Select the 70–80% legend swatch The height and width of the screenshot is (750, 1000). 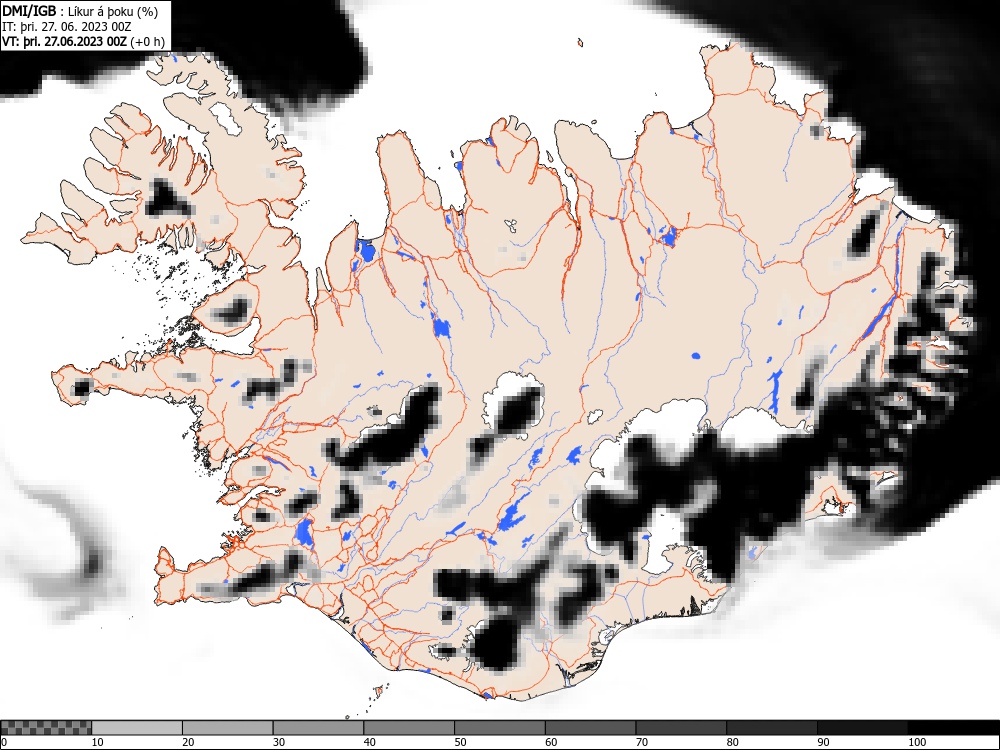tap(681, 728)
